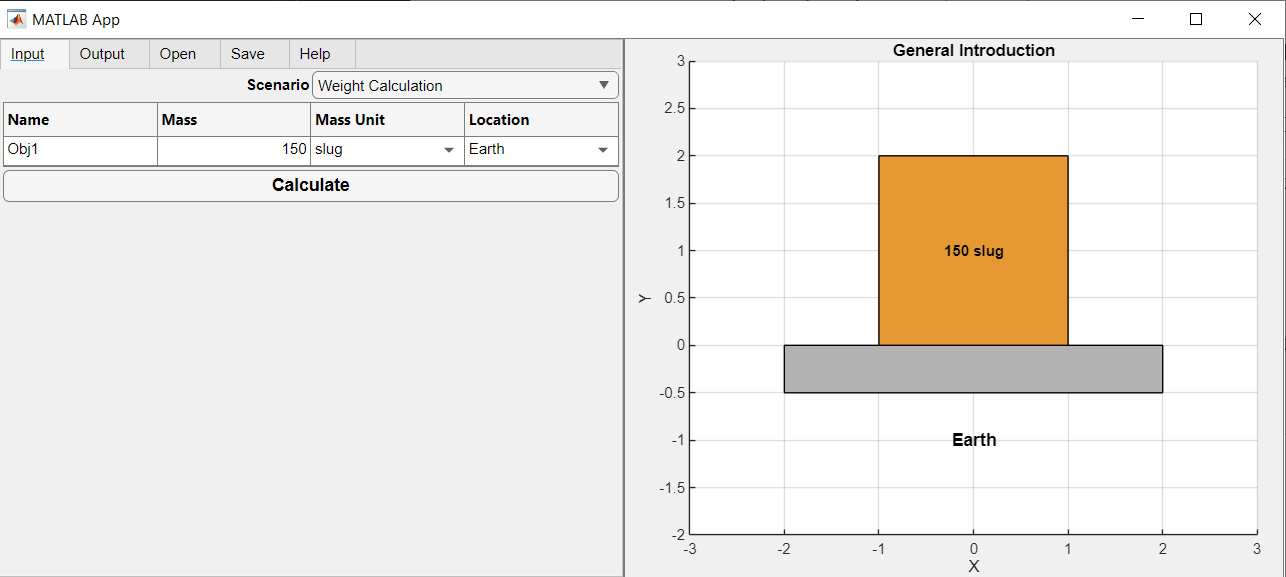Click the X axis label
The height and width of the screenshot is (577, 1286).
pyautogui.click(x=974, y=567)
